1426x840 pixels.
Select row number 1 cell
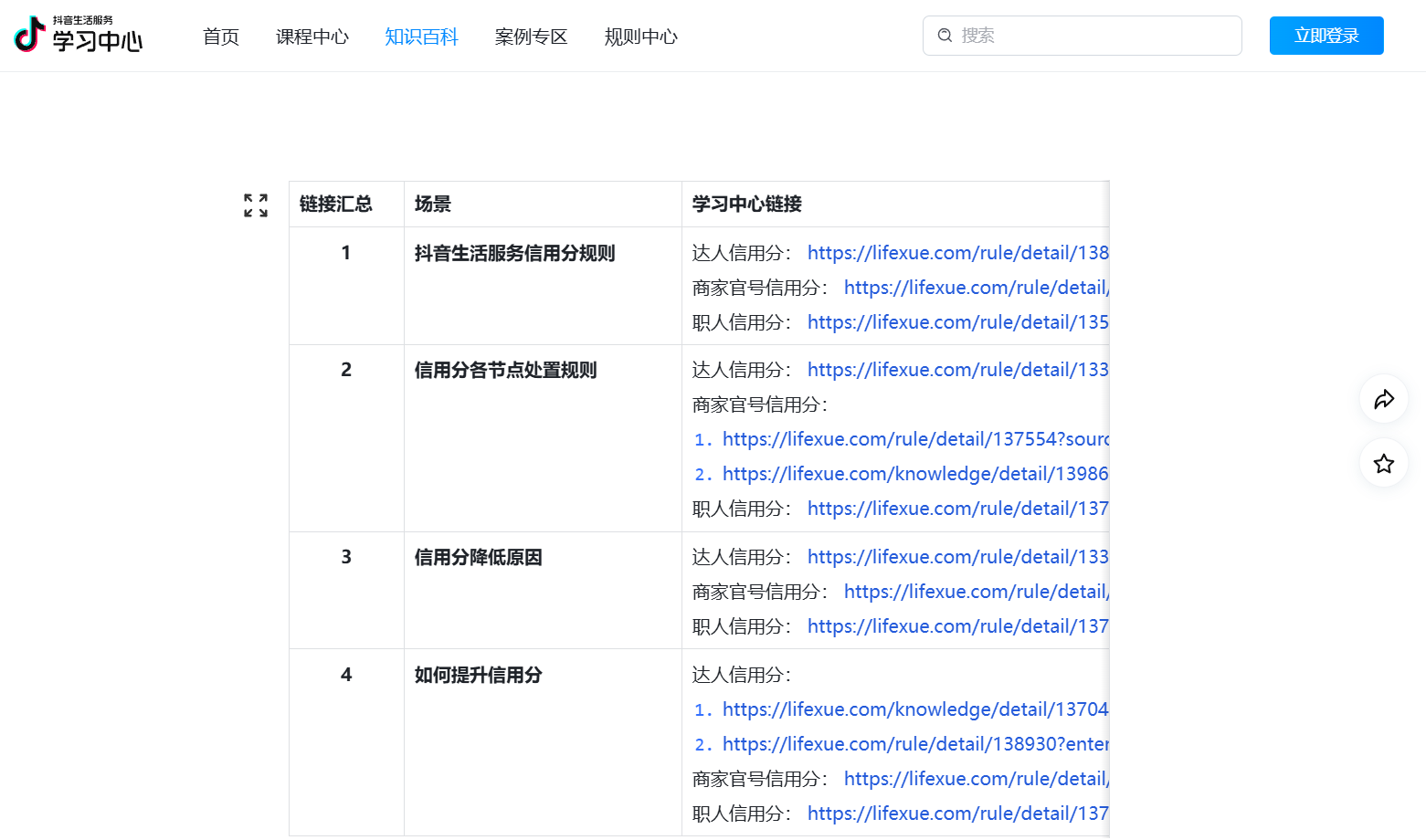(346, 286)
